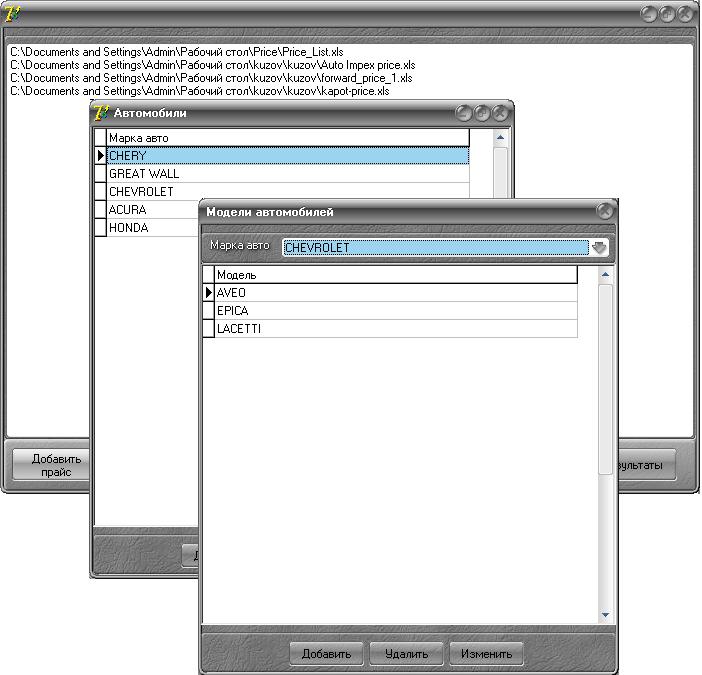Click scroll down arrow in models list
This screenshot has width=702, height=675.
click(605, 615)
